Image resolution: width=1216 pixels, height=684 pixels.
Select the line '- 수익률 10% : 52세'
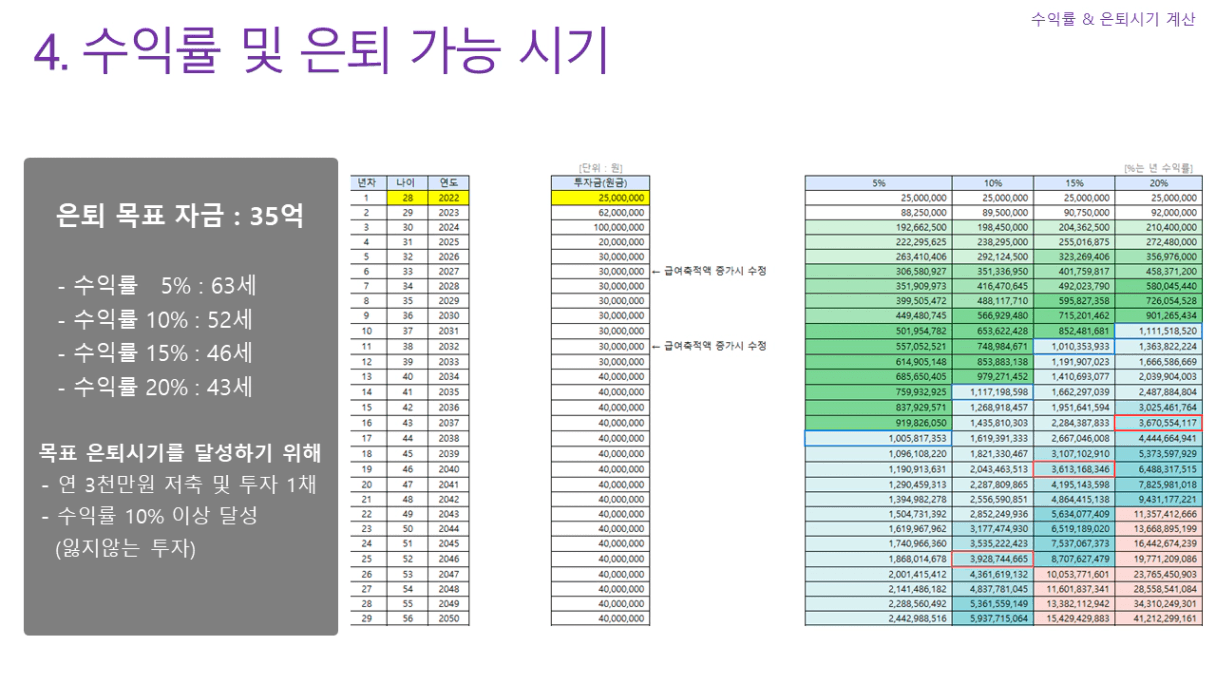click(156, 320)
